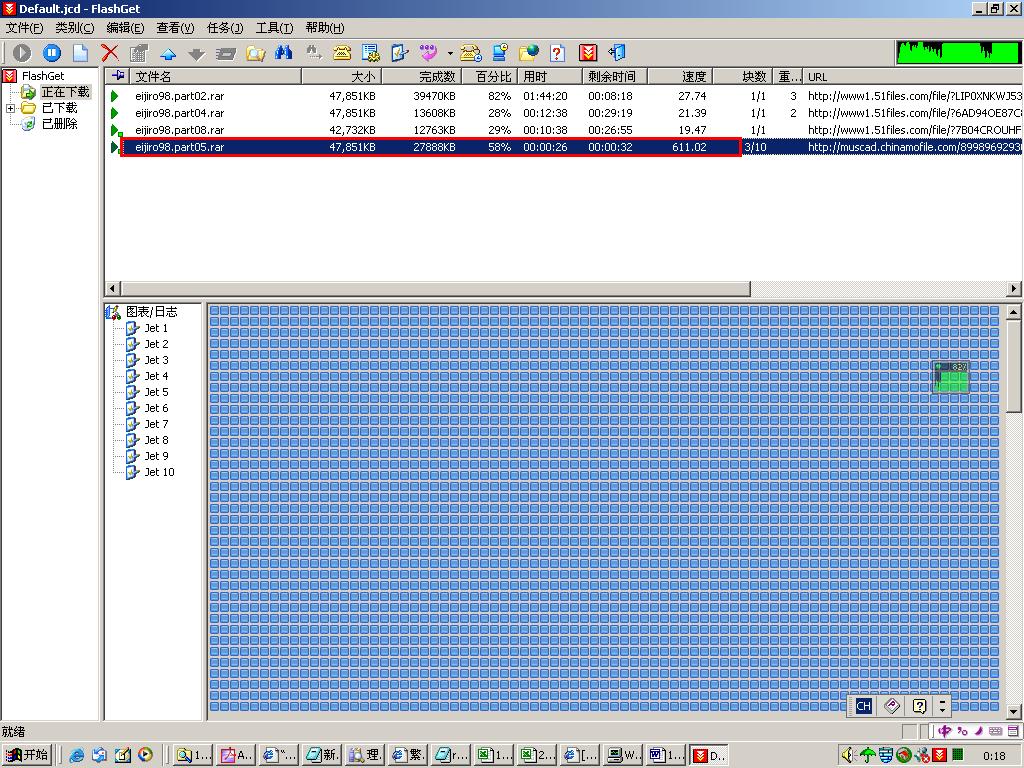Select Jet 10 in the log tree
This screenshot has width=1024, height=768.
pyautogui.click(x=159, y=472)
